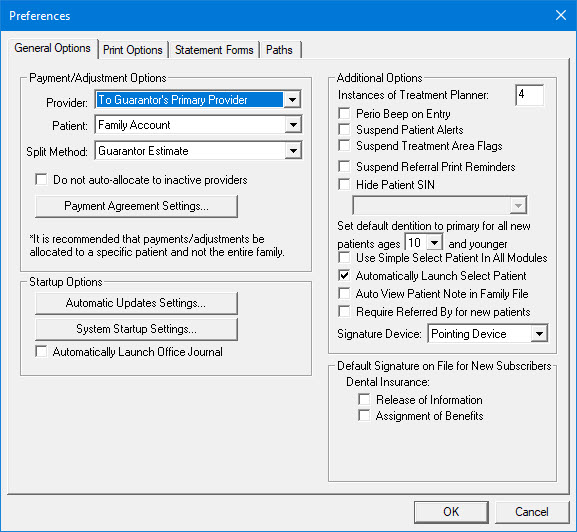Open the Signature Device dropdown

[x=539, y=334]
